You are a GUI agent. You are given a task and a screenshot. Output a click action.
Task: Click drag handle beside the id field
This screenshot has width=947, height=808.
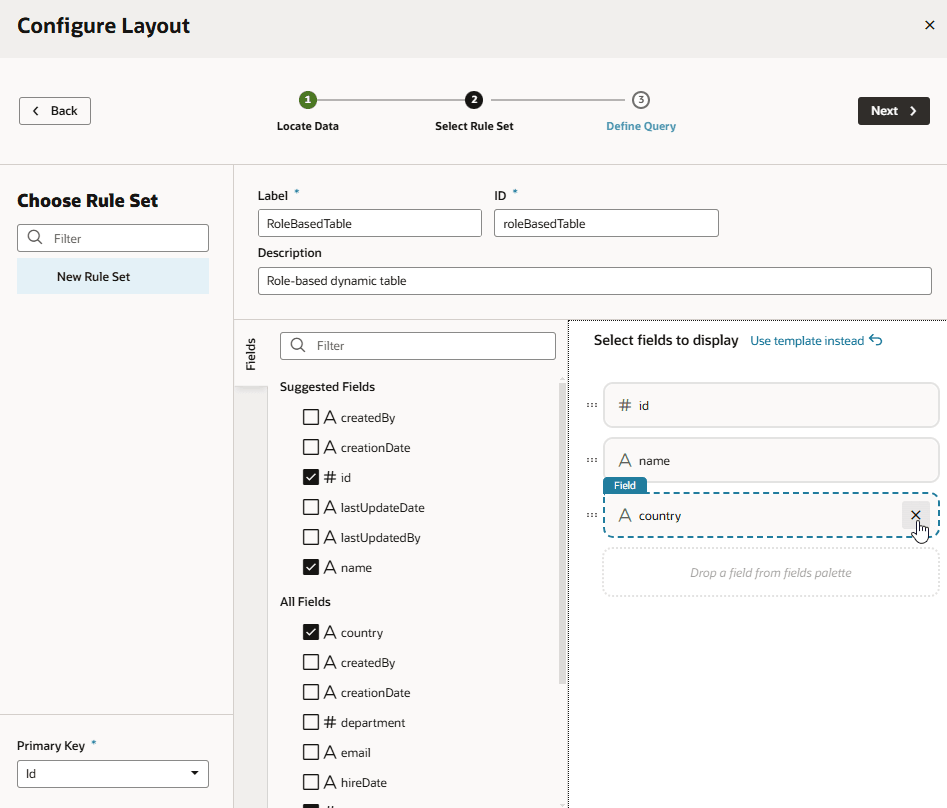[592, 405]
